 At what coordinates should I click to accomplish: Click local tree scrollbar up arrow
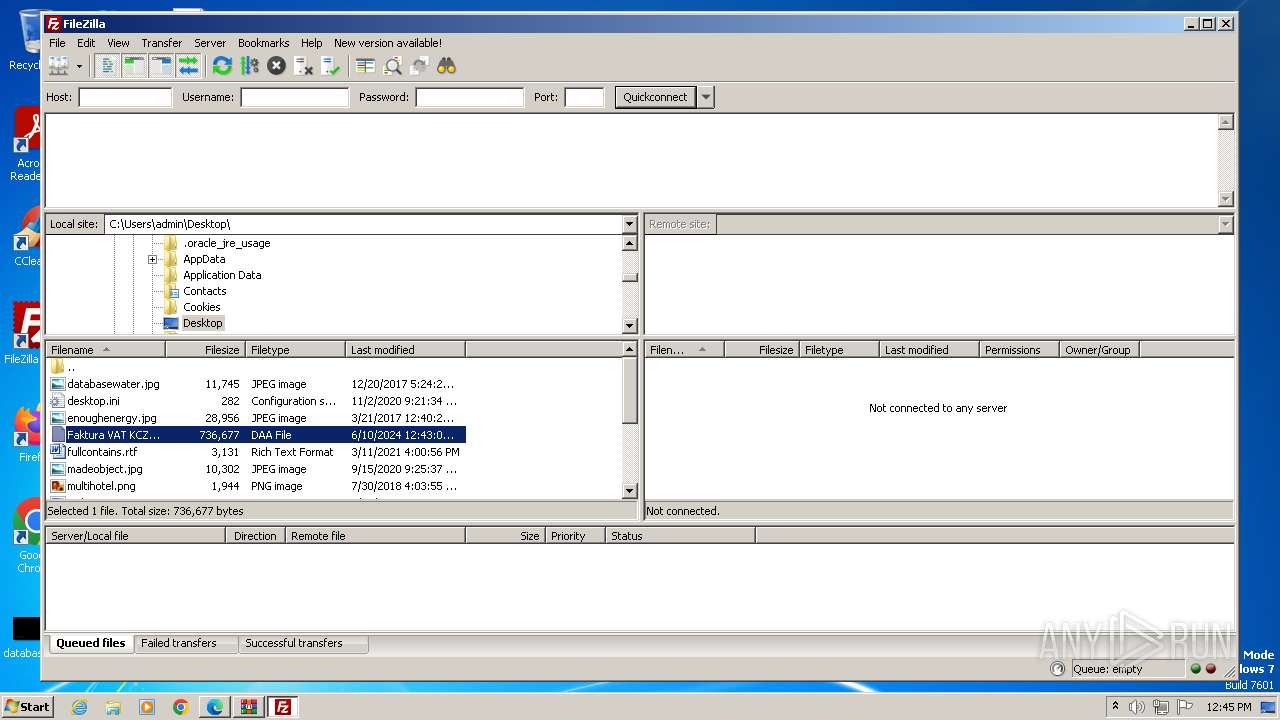(x=630, y=243)
